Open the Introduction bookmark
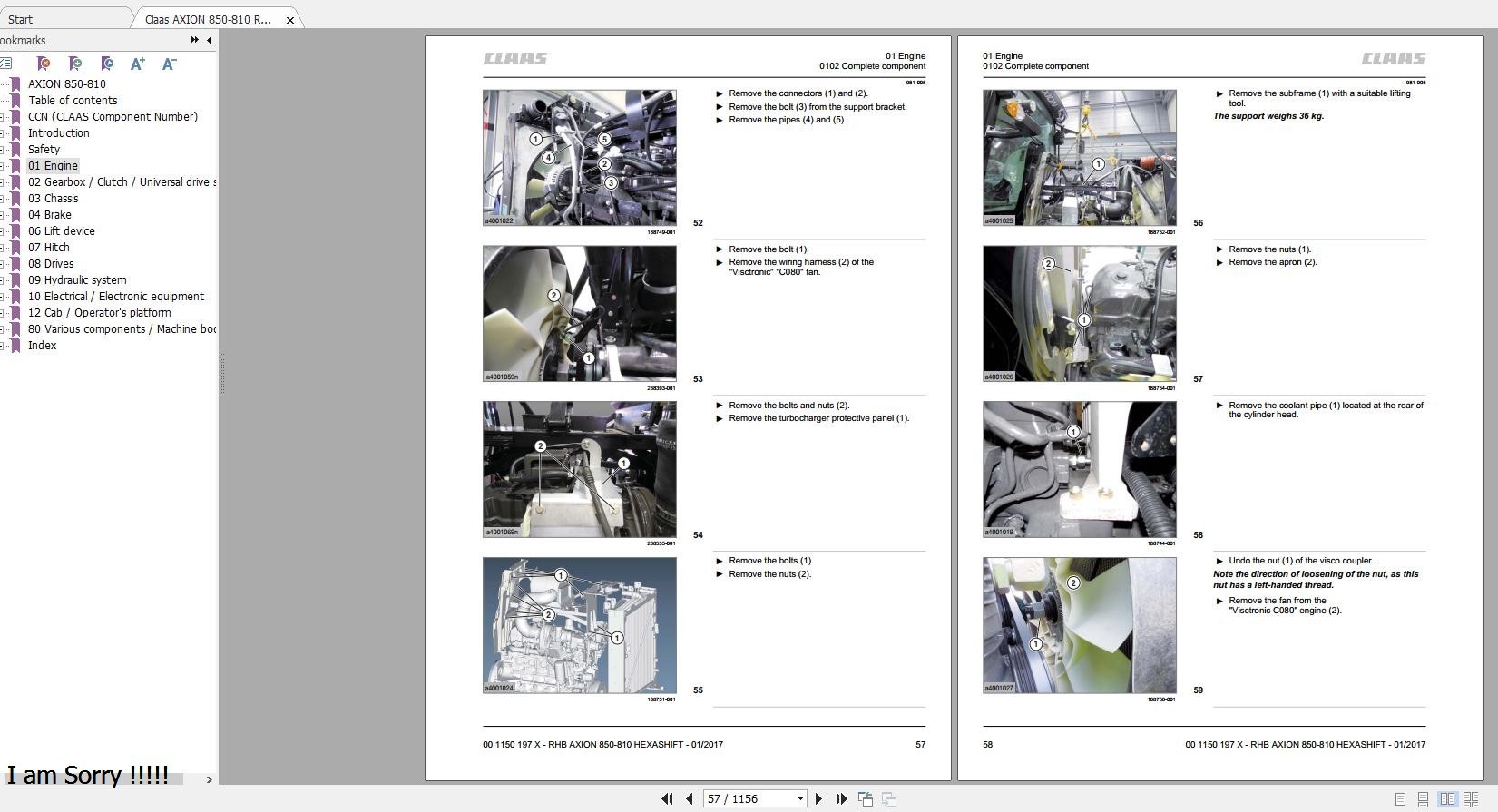Screen dimensions: 1498x812 [58, 132]
